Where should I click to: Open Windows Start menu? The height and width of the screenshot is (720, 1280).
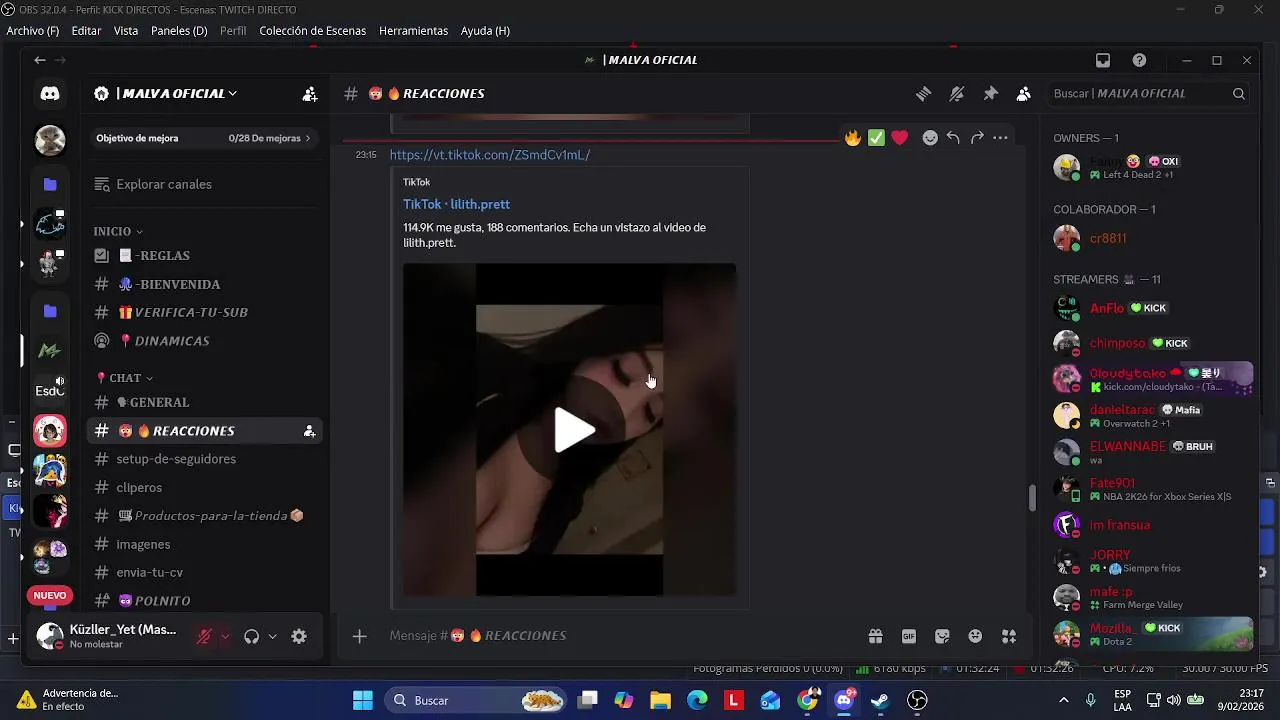coord(363,700)
